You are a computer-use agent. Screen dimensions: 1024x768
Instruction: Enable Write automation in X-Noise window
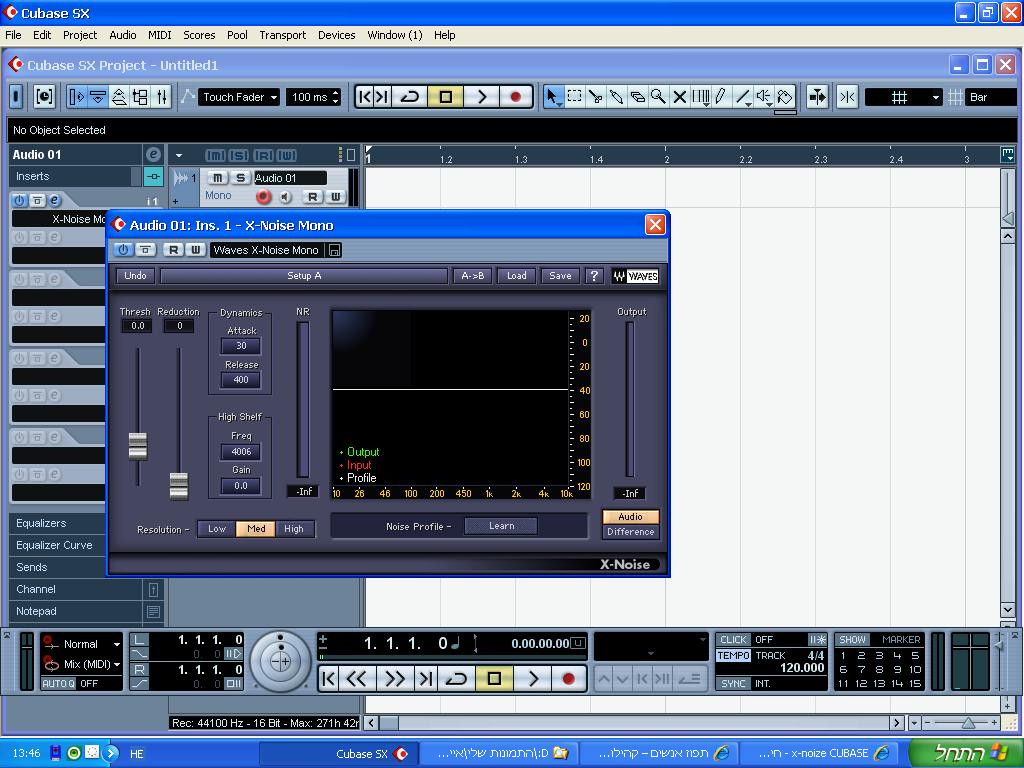195,249
